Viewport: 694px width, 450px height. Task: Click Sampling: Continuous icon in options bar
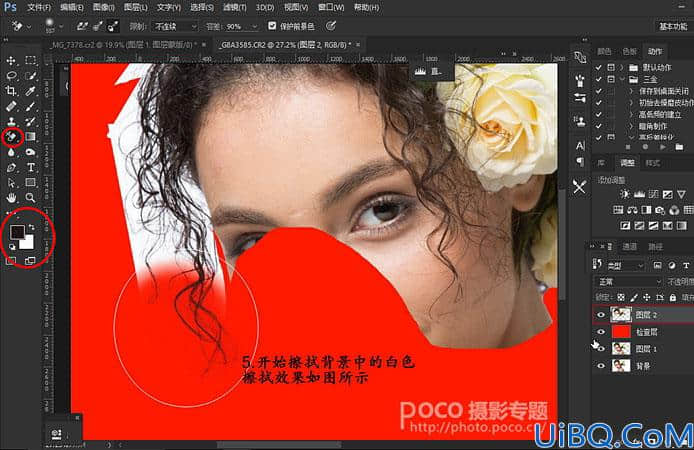click(81, 27)
